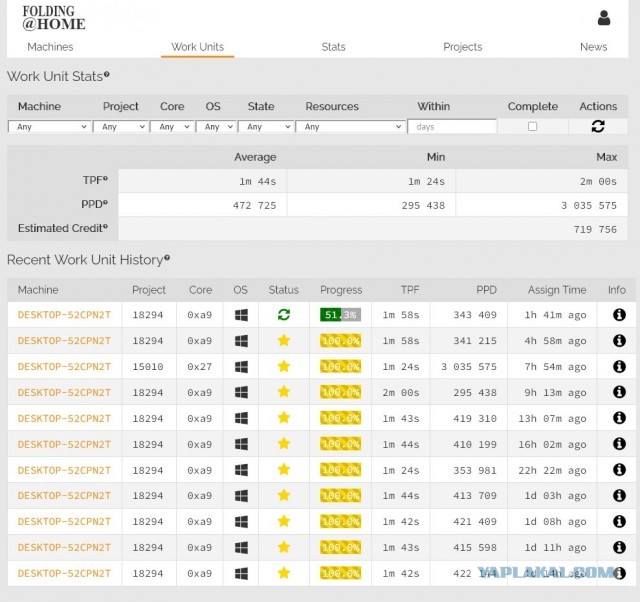The width and height of the screenshot is (640, 602).
Task: Open the News tab
Action: tap(593, 47)
